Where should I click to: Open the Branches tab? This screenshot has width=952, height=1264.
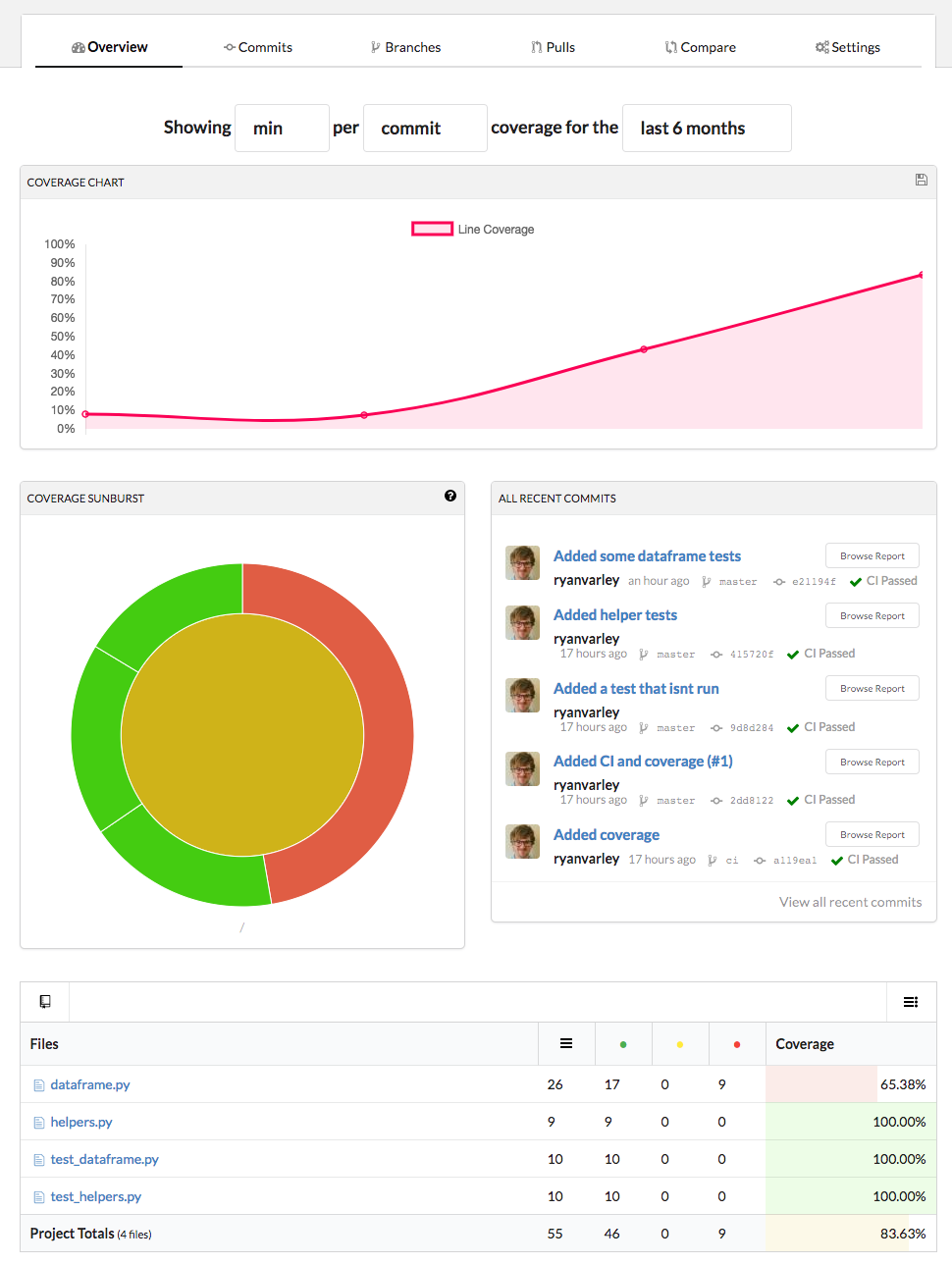pos(405,46)
